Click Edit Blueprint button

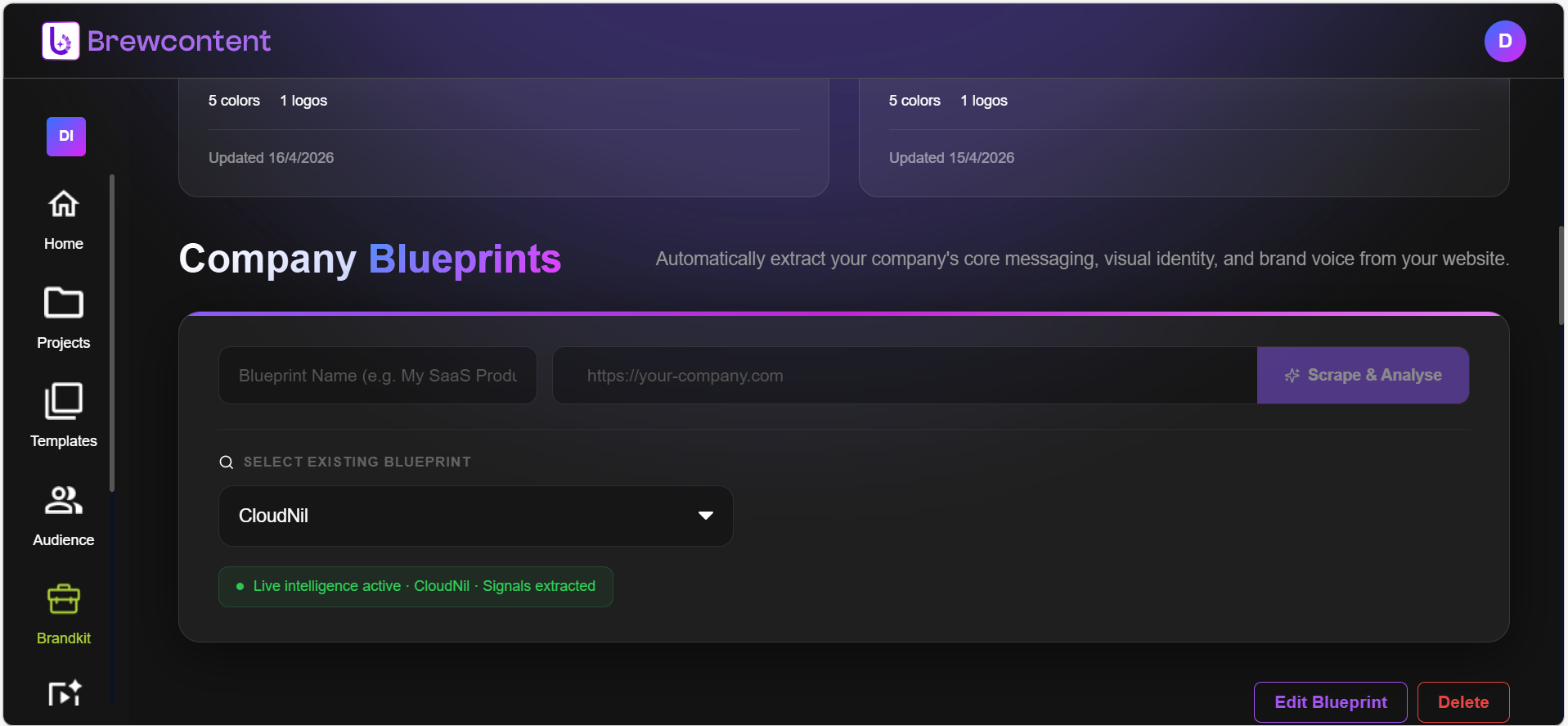click(x=1331, y=702)
